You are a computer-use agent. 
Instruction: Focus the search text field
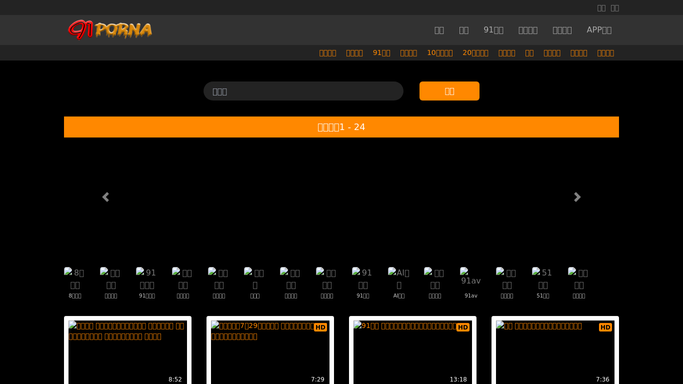coord(303,91)
